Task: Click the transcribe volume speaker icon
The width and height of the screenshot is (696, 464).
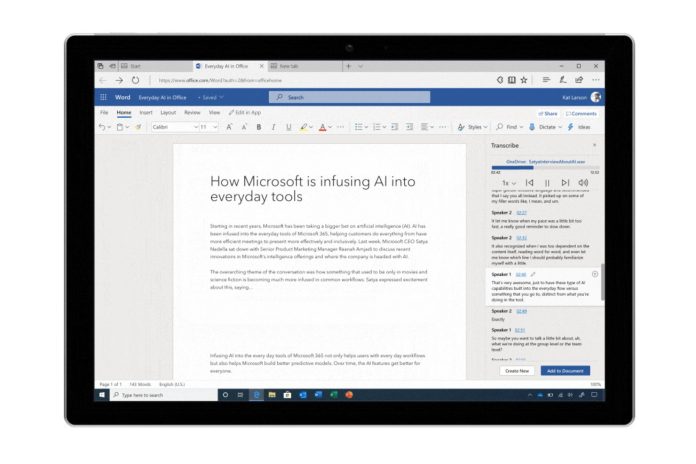Action: click(x=583, y=182)
